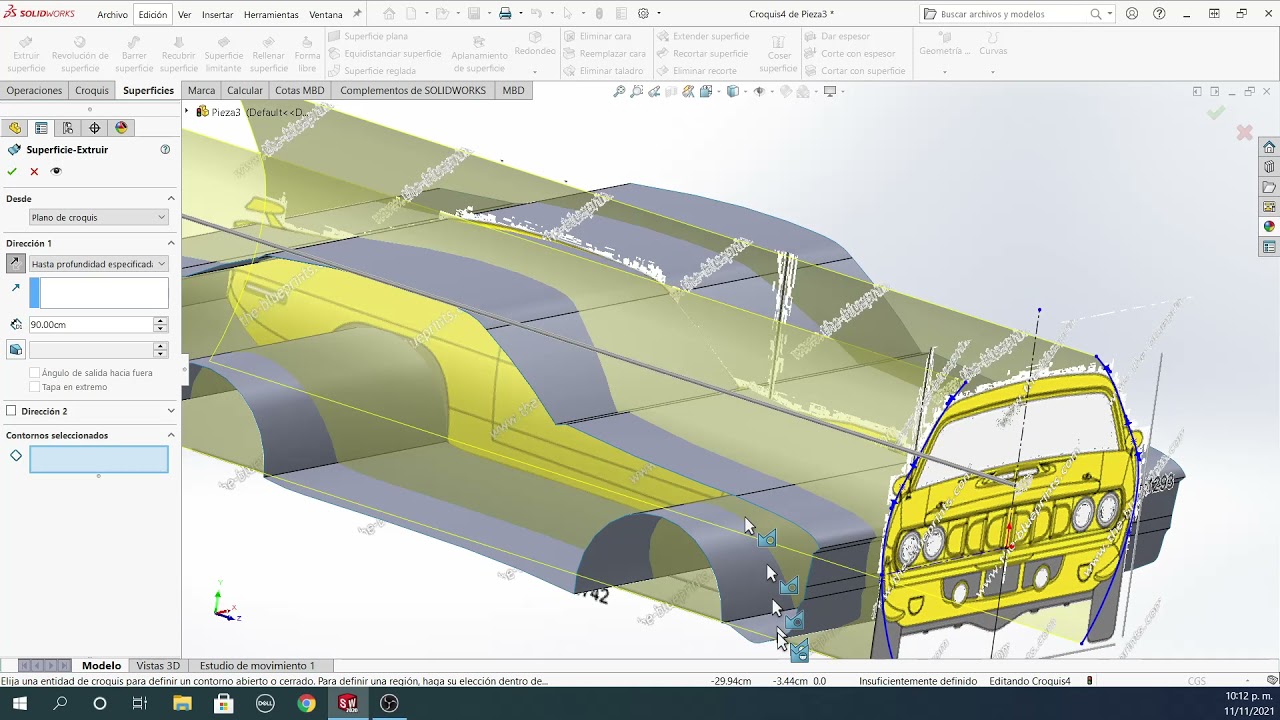Open Hasta profundidad especificada dropdown
This screenshot has height=720, width=1280.
point(98,264)
